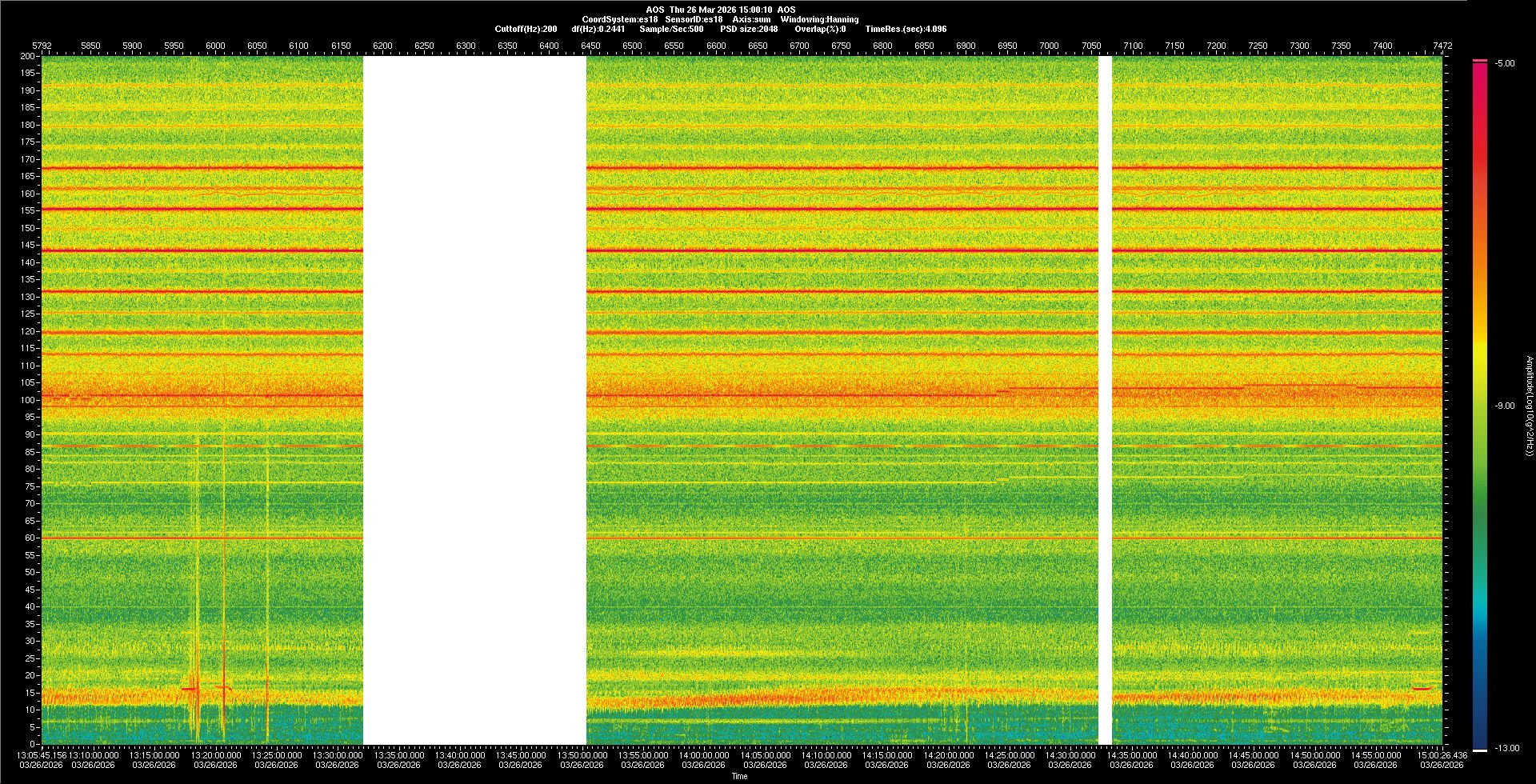Image resolution: width=1536 pixels, height=784 pixels.
Task: Click the 60 Hz frequency axis label
Action: coord(30,538)
